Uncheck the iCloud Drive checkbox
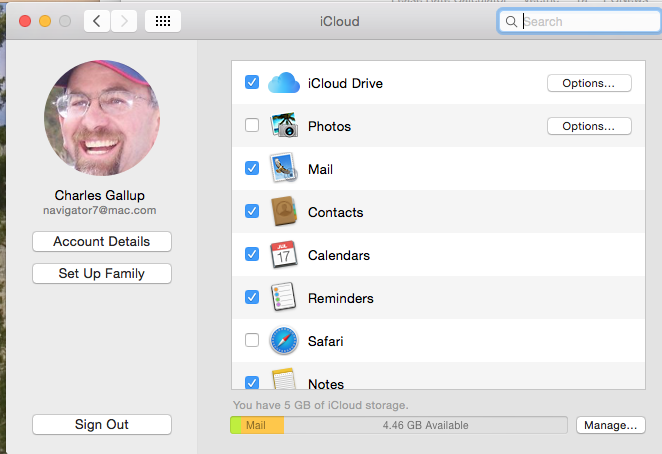Screen dimensions: 662x454 (x=252, y=83)
